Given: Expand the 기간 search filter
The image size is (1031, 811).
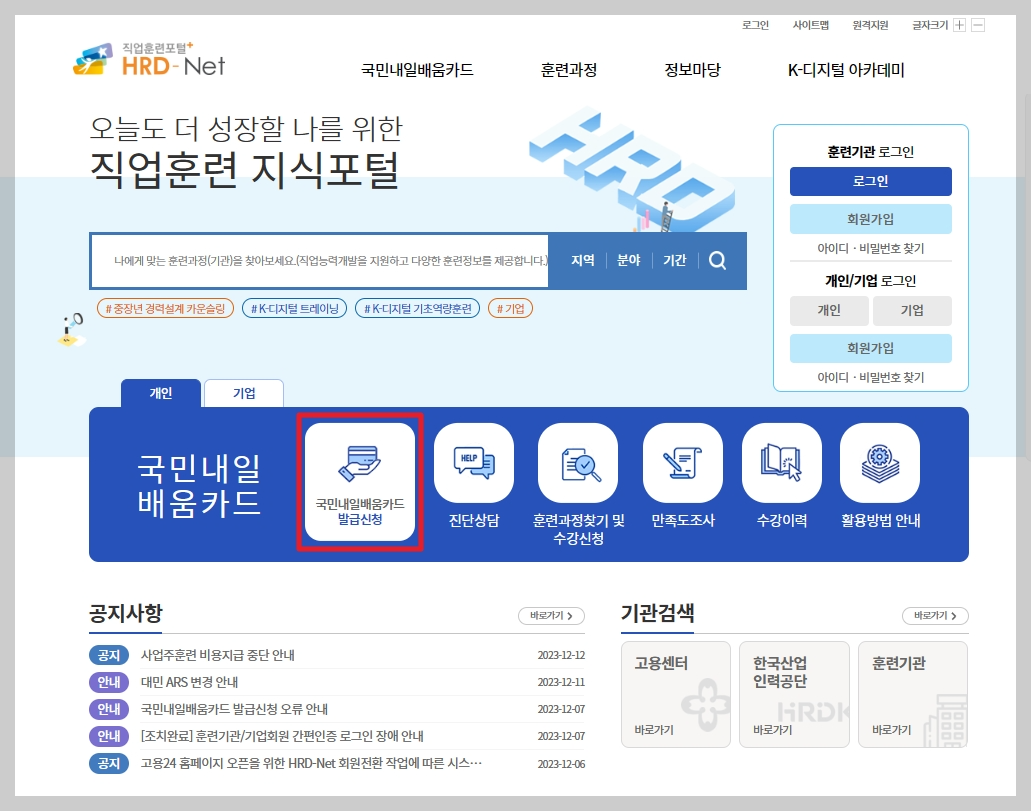Looking at the screenshot, I should click(675, 260).
